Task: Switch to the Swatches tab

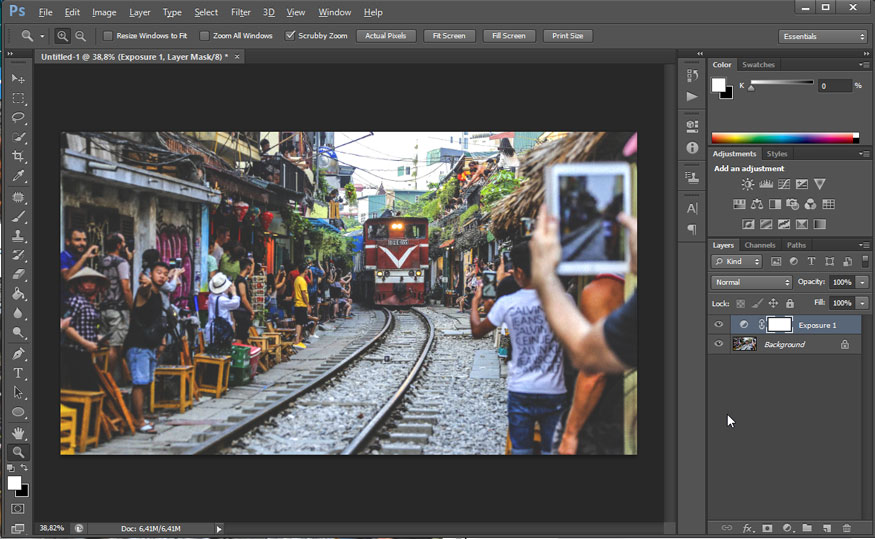Action: coord(758,65)
